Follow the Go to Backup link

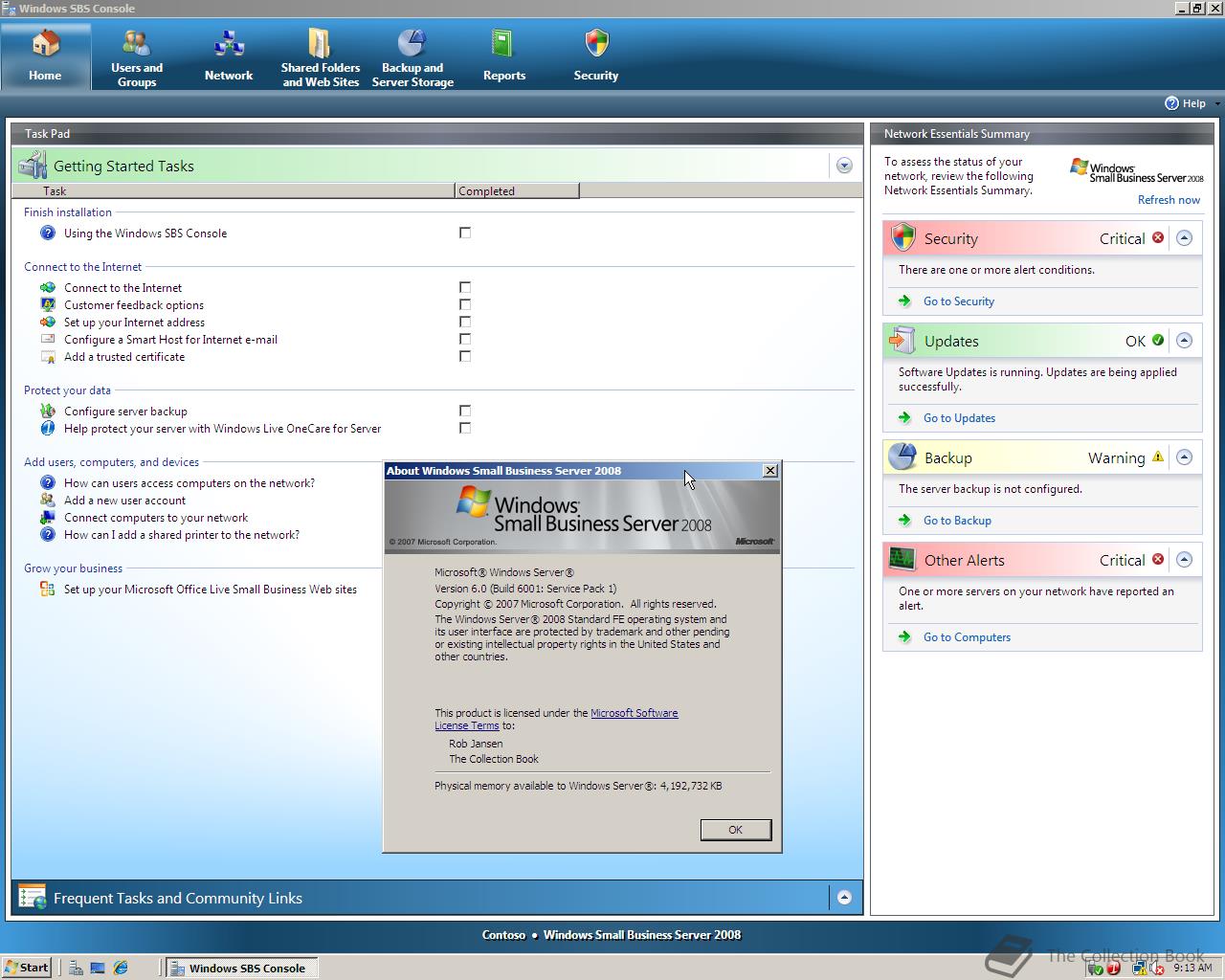[957, 520]
